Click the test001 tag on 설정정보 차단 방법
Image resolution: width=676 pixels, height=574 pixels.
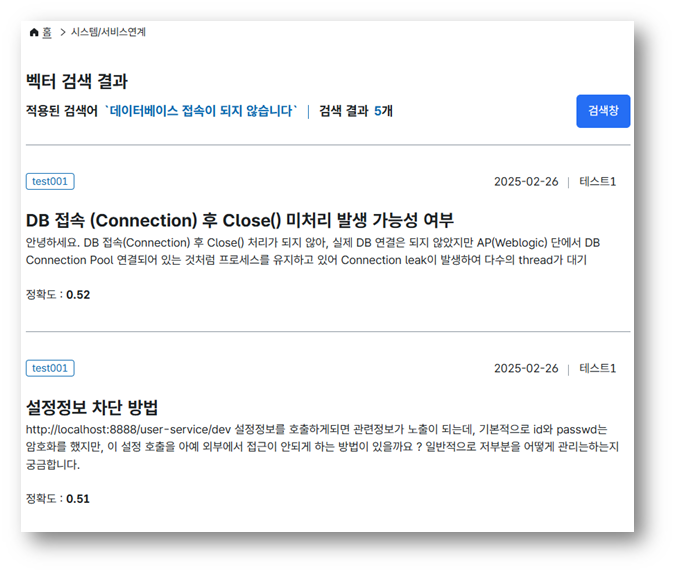point(50,368)
